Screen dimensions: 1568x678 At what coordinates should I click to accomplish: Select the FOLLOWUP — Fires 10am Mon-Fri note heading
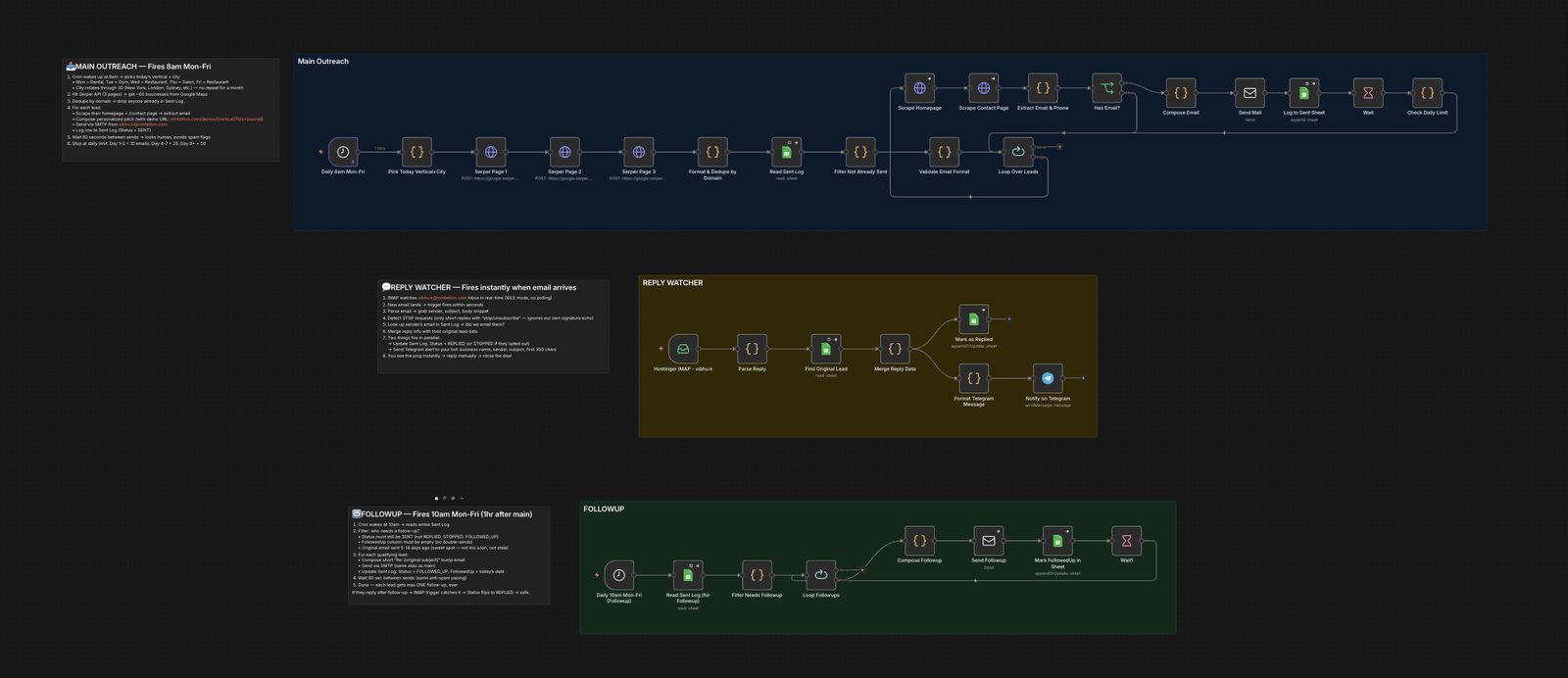coord(442,514)
